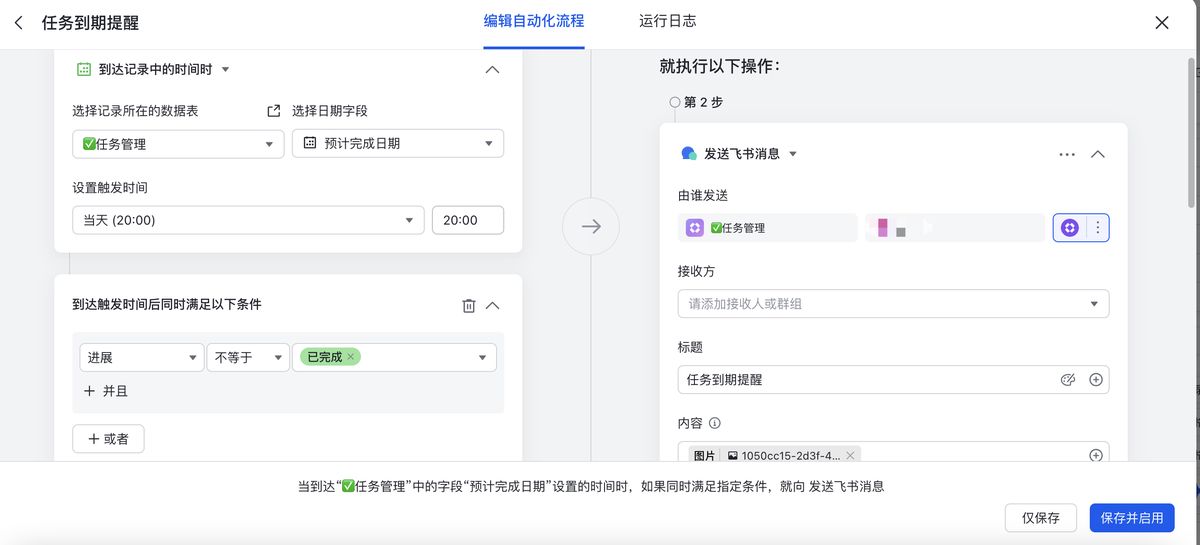Expand the 不等于 operator dropdown
1200x545 pixels.
point(247,357)
